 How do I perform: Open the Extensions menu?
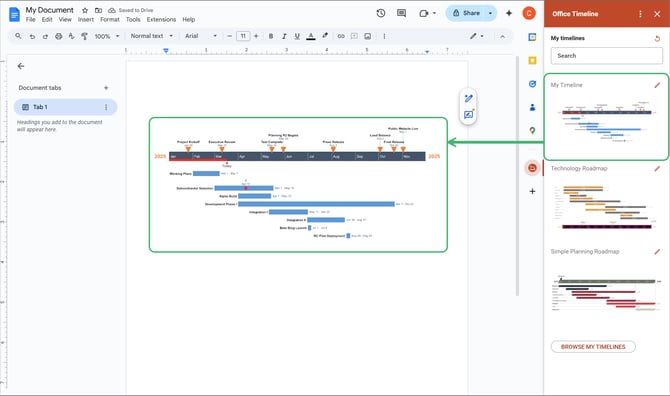coord(161,20)
